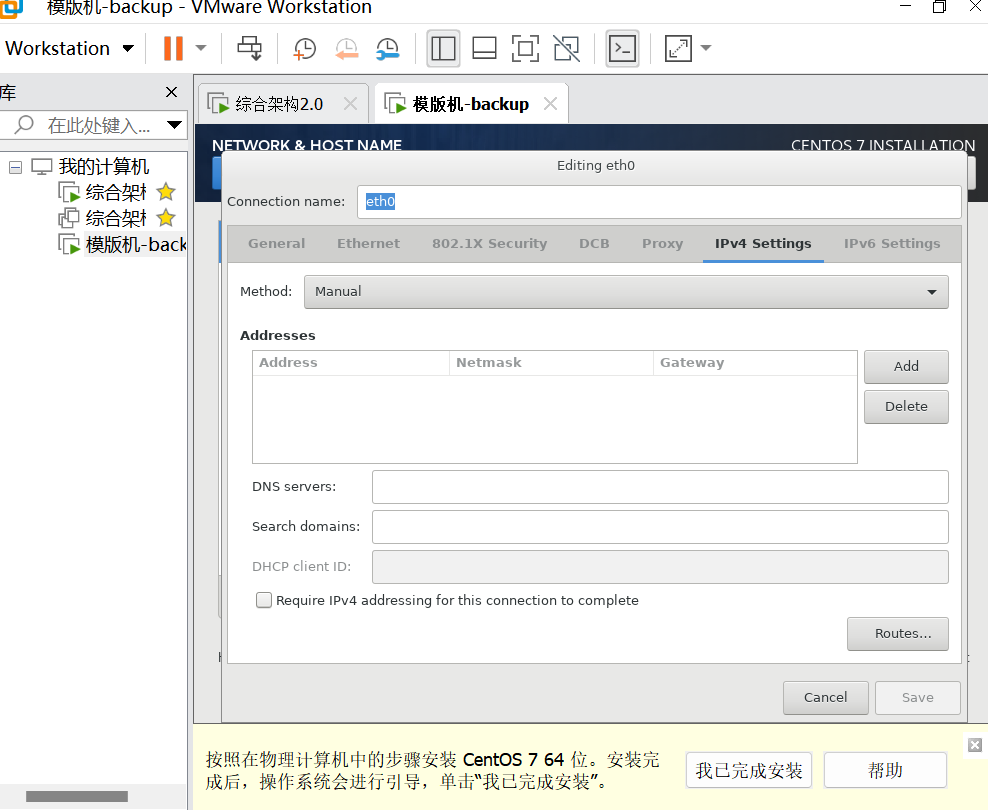Screen dimensions: 988x810
Task: Open the snapshot manager
Action: coord(388,48)
